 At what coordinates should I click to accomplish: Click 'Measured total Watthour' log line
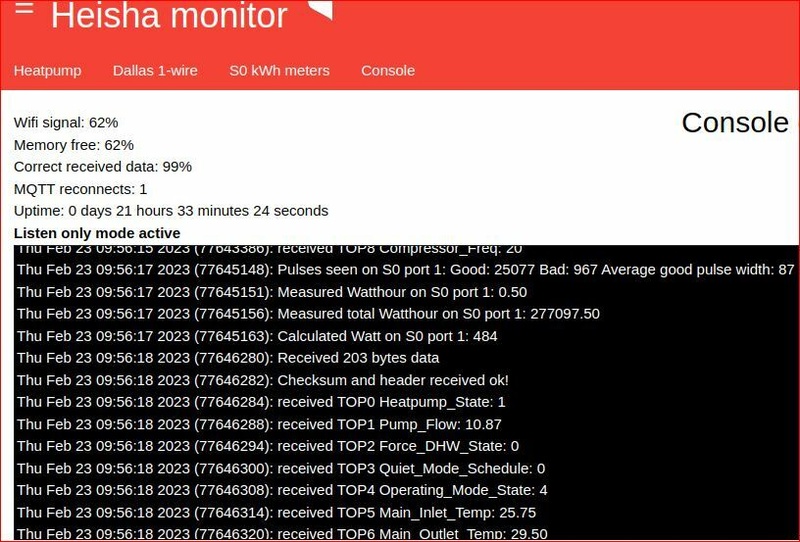coord(308,314)
